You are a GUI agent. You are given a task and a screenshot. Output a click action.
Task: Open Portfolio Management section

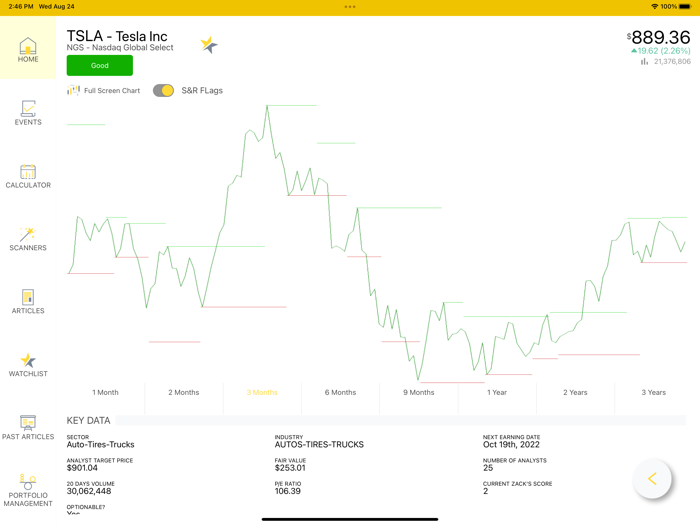[28, 490]
